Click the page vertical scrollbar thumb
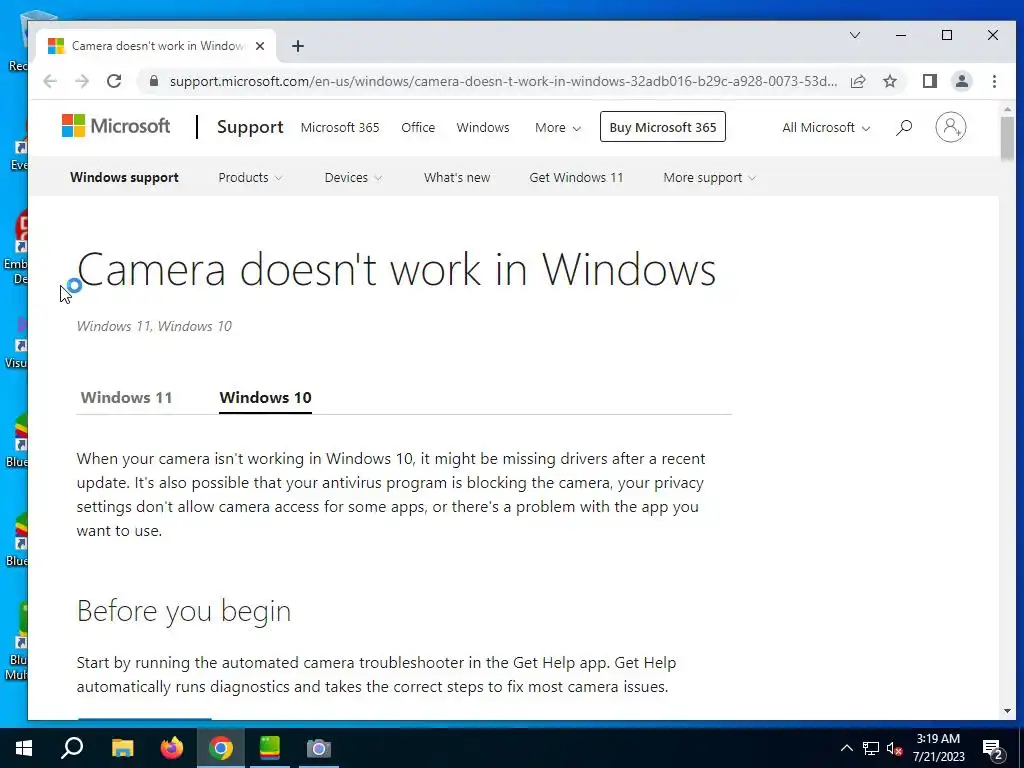Viewport: 1024px width, 768px height. click(x=1006, y=138)
